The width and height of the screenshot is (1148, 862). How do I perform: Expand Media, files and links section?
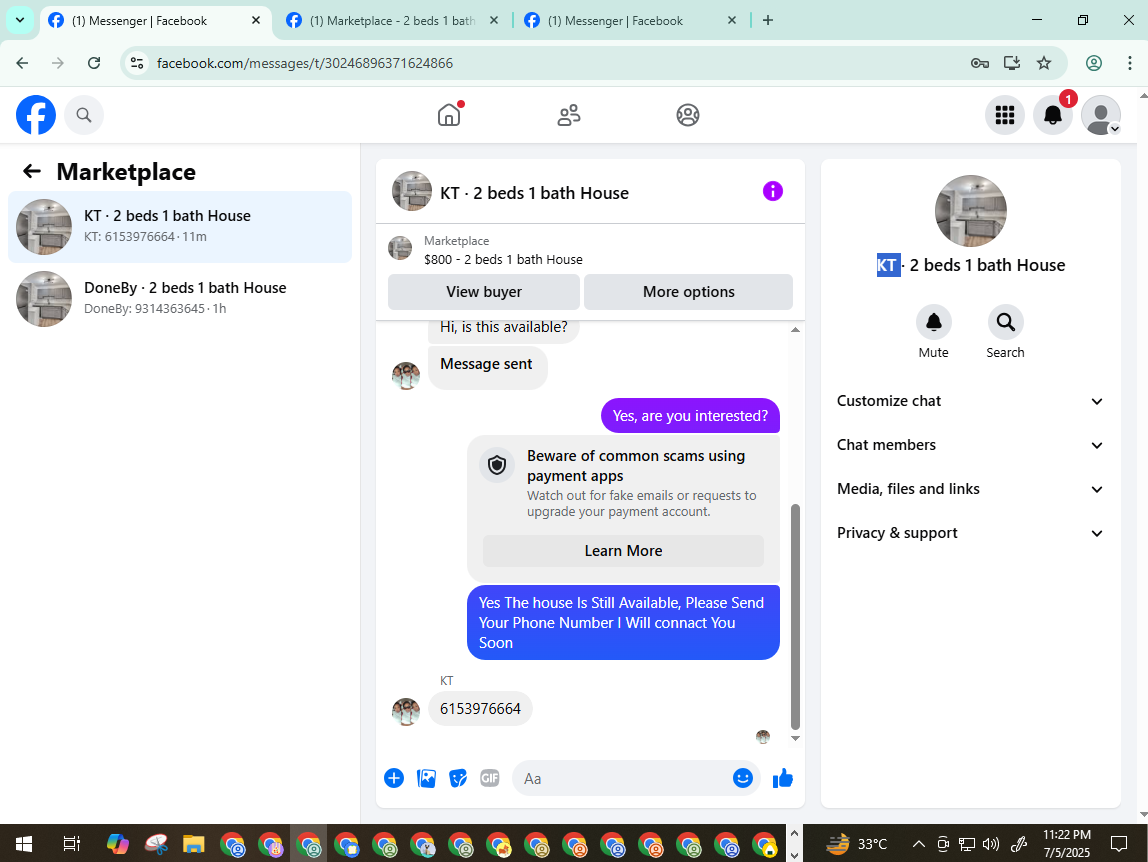coord(970,488)
